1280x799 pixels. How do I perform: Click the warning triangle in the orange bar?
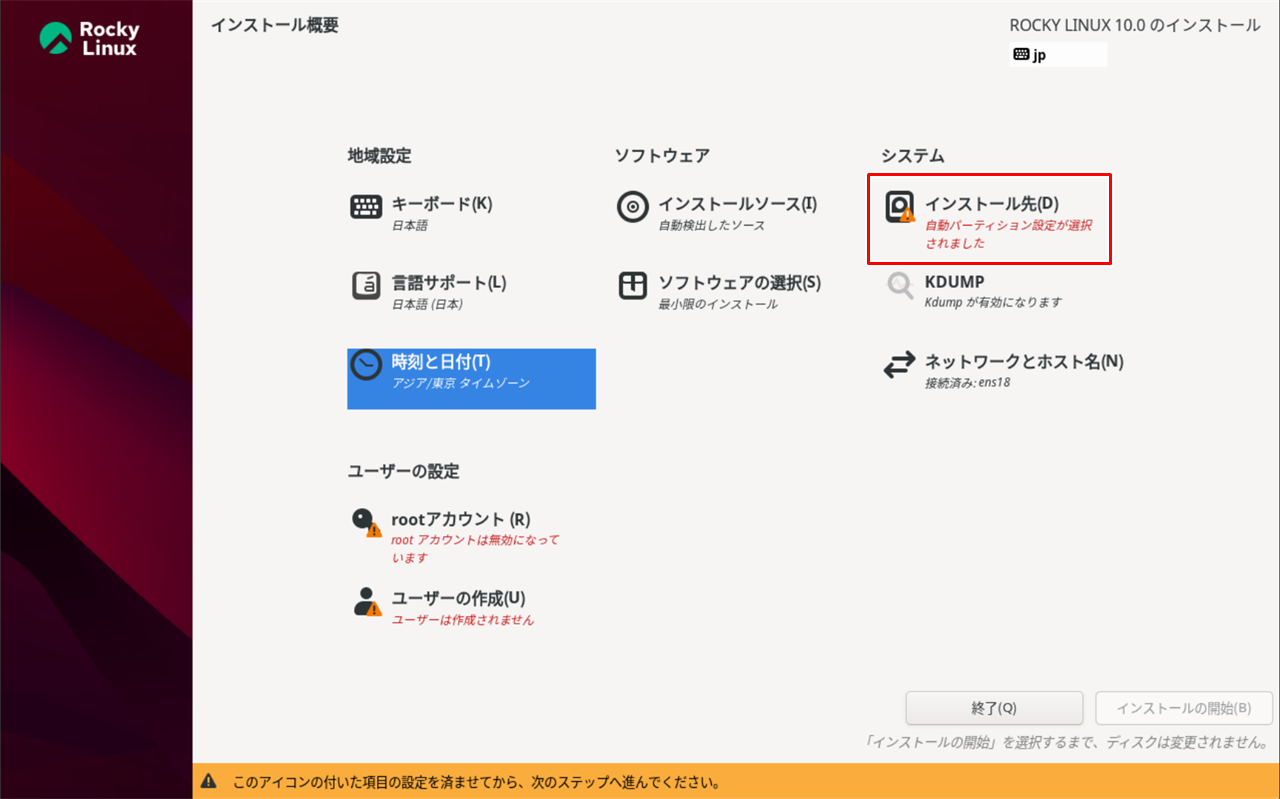click(x=208, y=781)
